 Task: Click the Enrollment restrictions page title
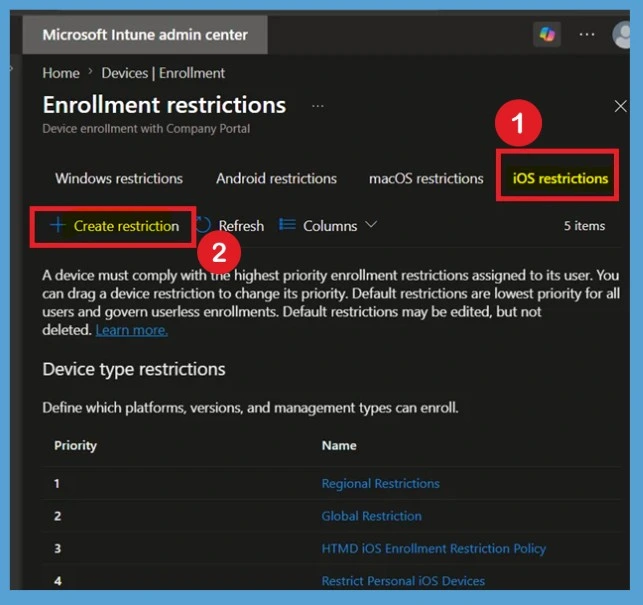click(x=164, y=105)
